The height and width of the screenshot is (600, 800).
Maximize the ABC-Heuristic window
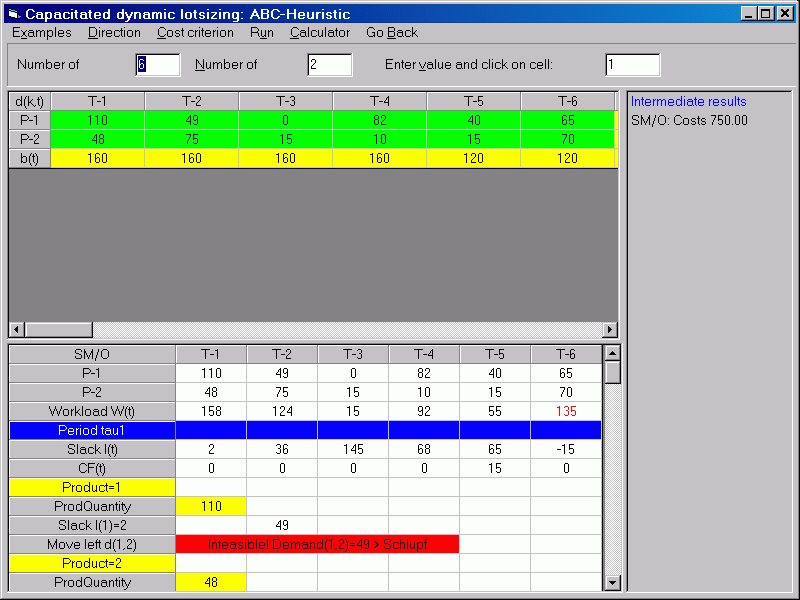(766, 14)
